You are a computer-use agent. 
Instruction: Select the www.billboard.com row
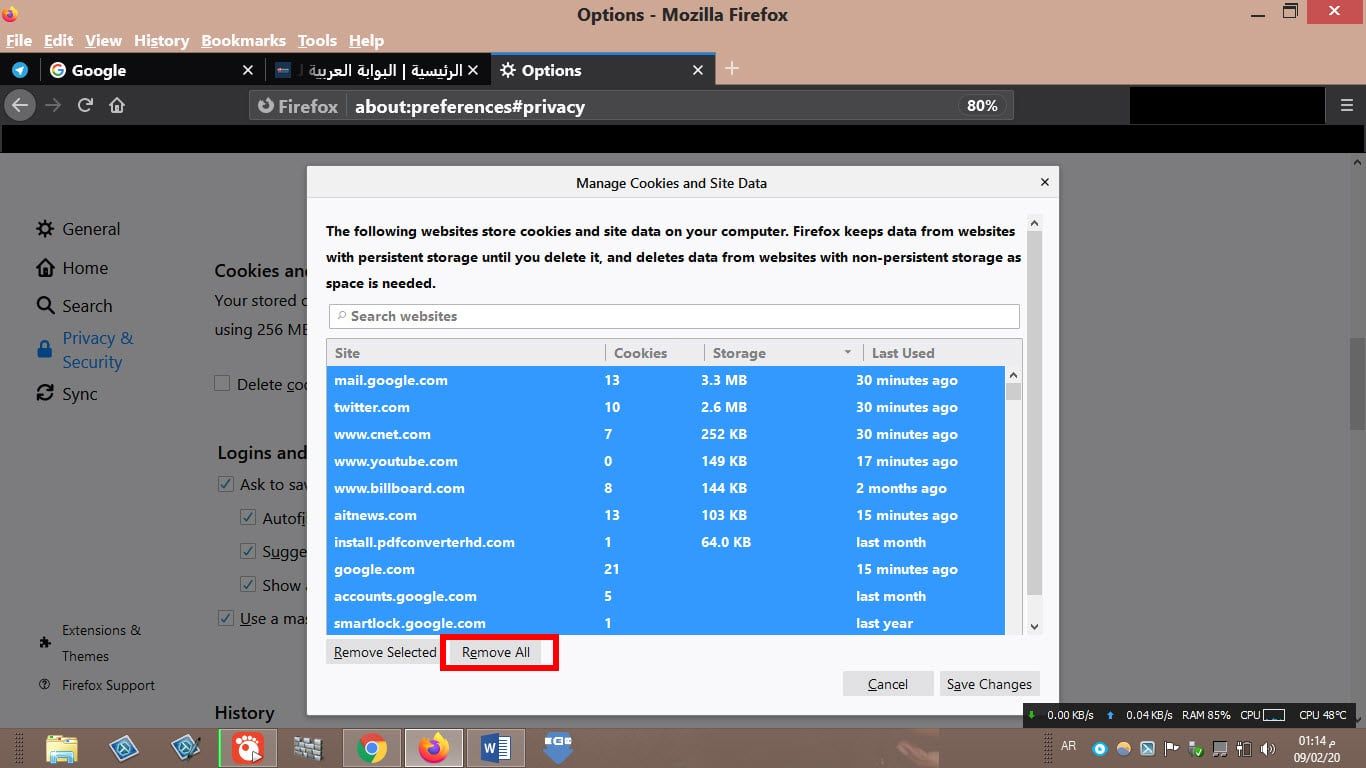665,488
